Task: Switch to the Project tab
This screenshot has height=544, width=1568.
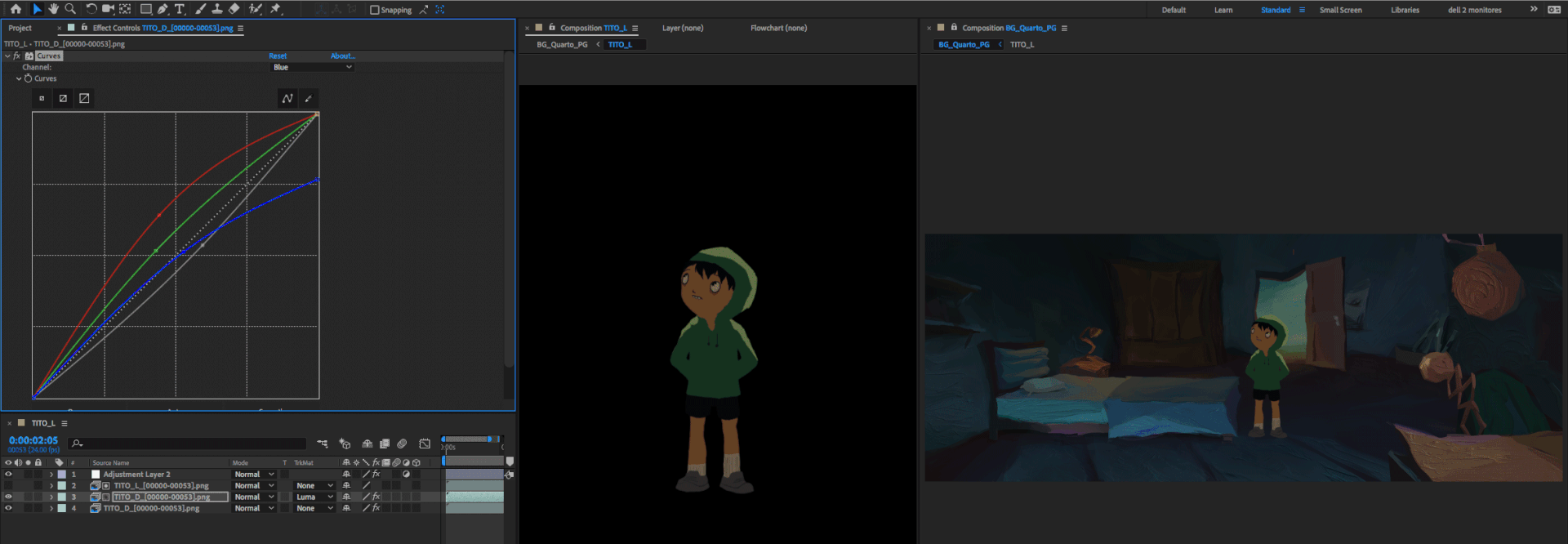Action: pyautogui.click(x=20, y=28)
